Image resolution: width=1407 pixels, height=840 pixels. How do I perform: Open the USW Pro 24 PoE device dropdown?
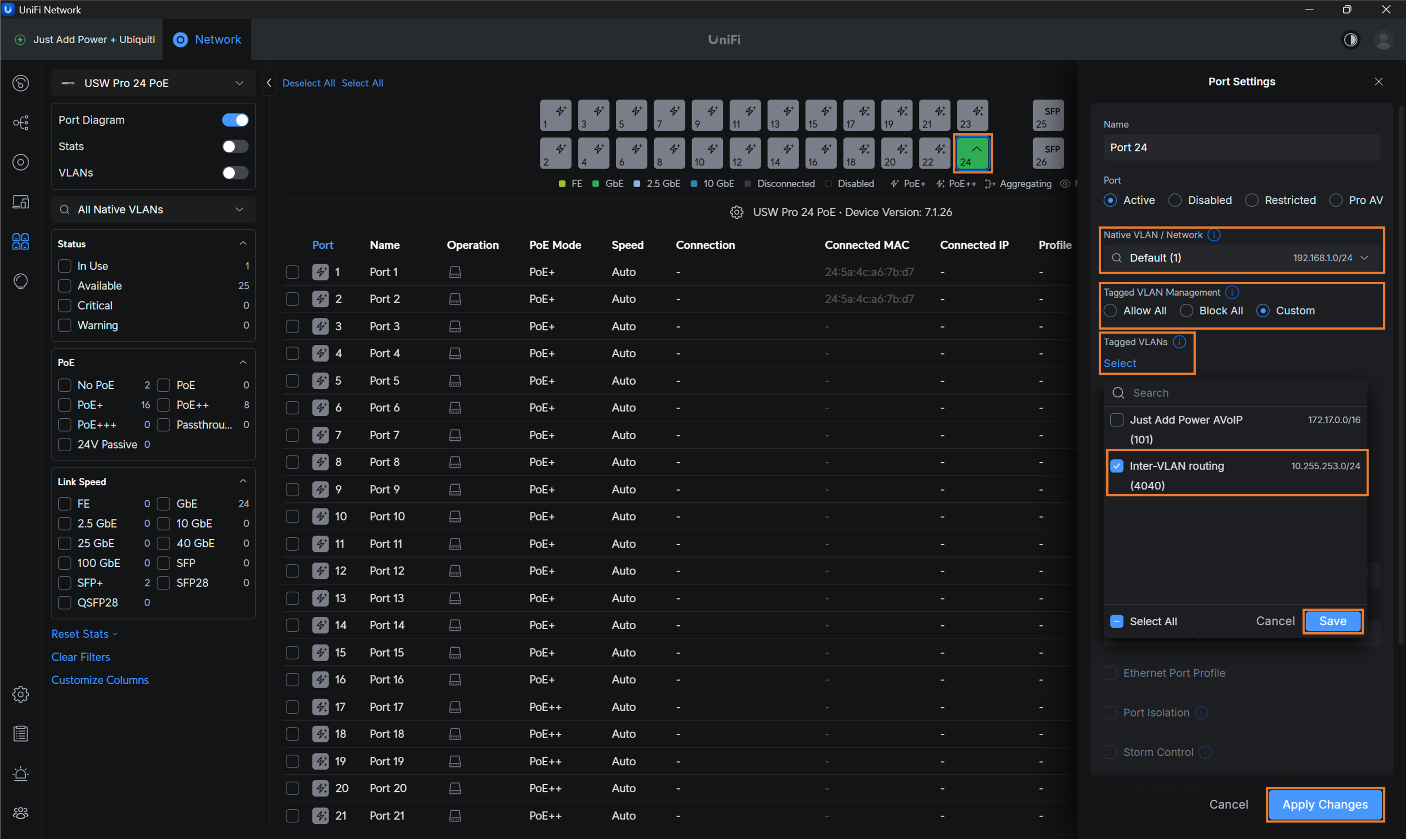pyautogui.click(x=153, y=83)
